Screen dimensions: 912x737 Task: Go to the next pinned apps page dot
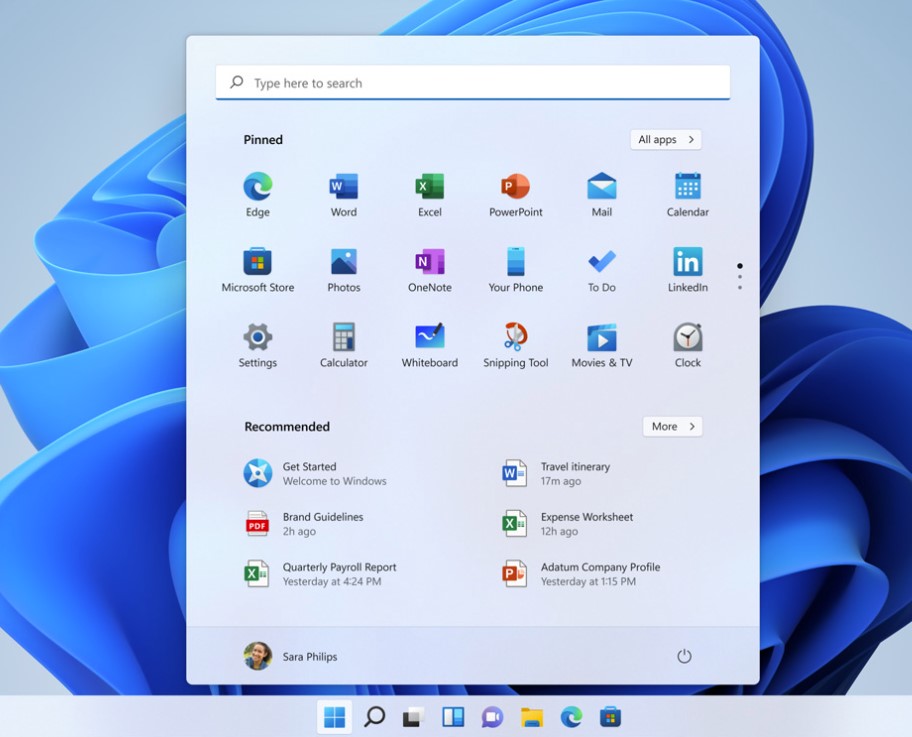pos(739,277)
